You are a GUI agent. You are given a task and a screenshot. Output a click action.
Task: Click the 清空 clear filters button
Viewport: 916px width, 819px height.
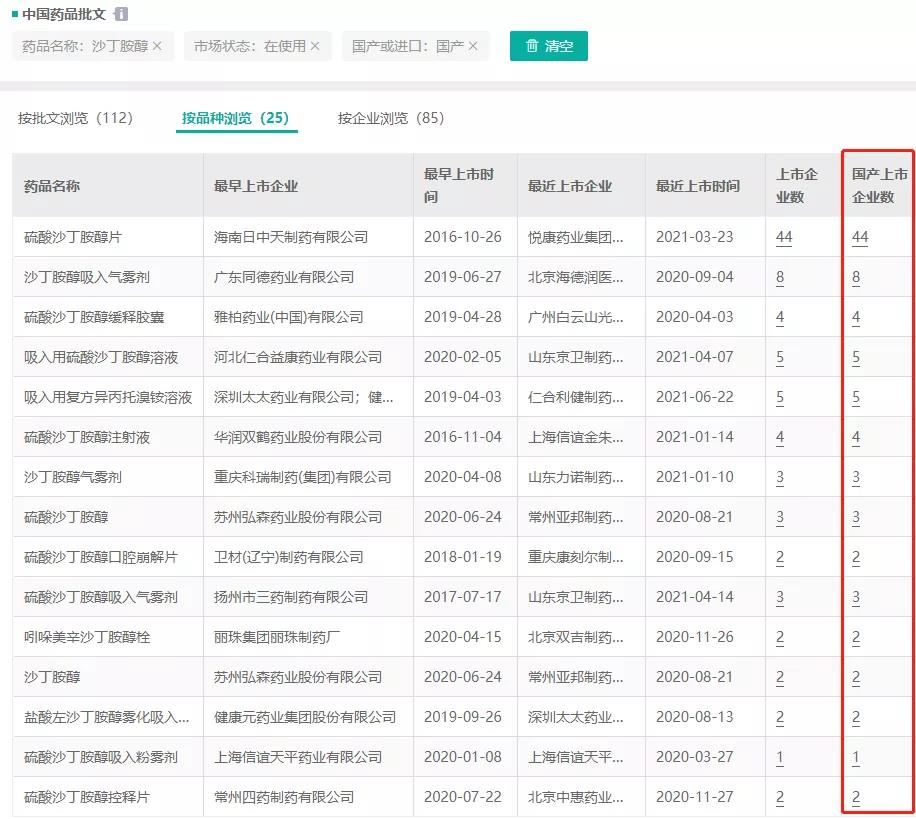(x=548, y=46)
